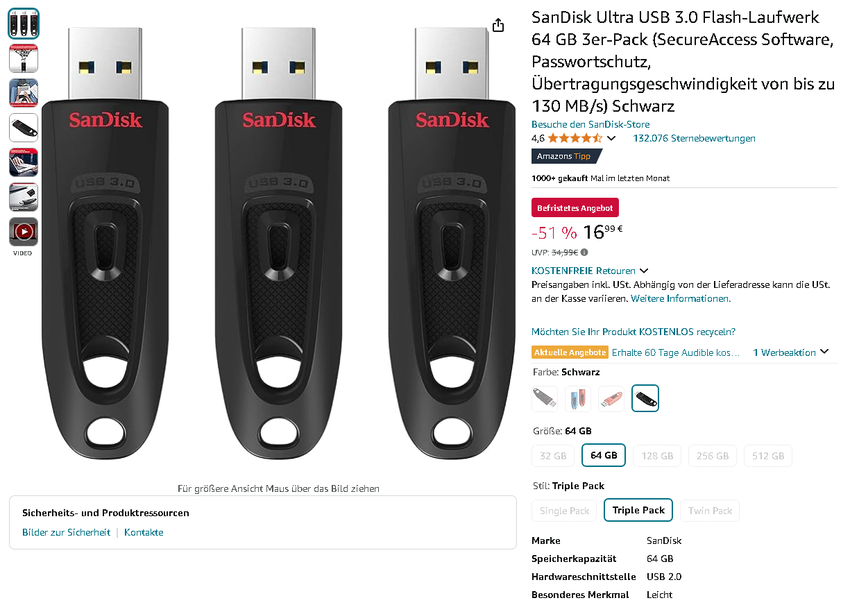Select the Twin Pack style option
Image resolution: width=850 pixels, height=605 pixels.
click(710, 510)
